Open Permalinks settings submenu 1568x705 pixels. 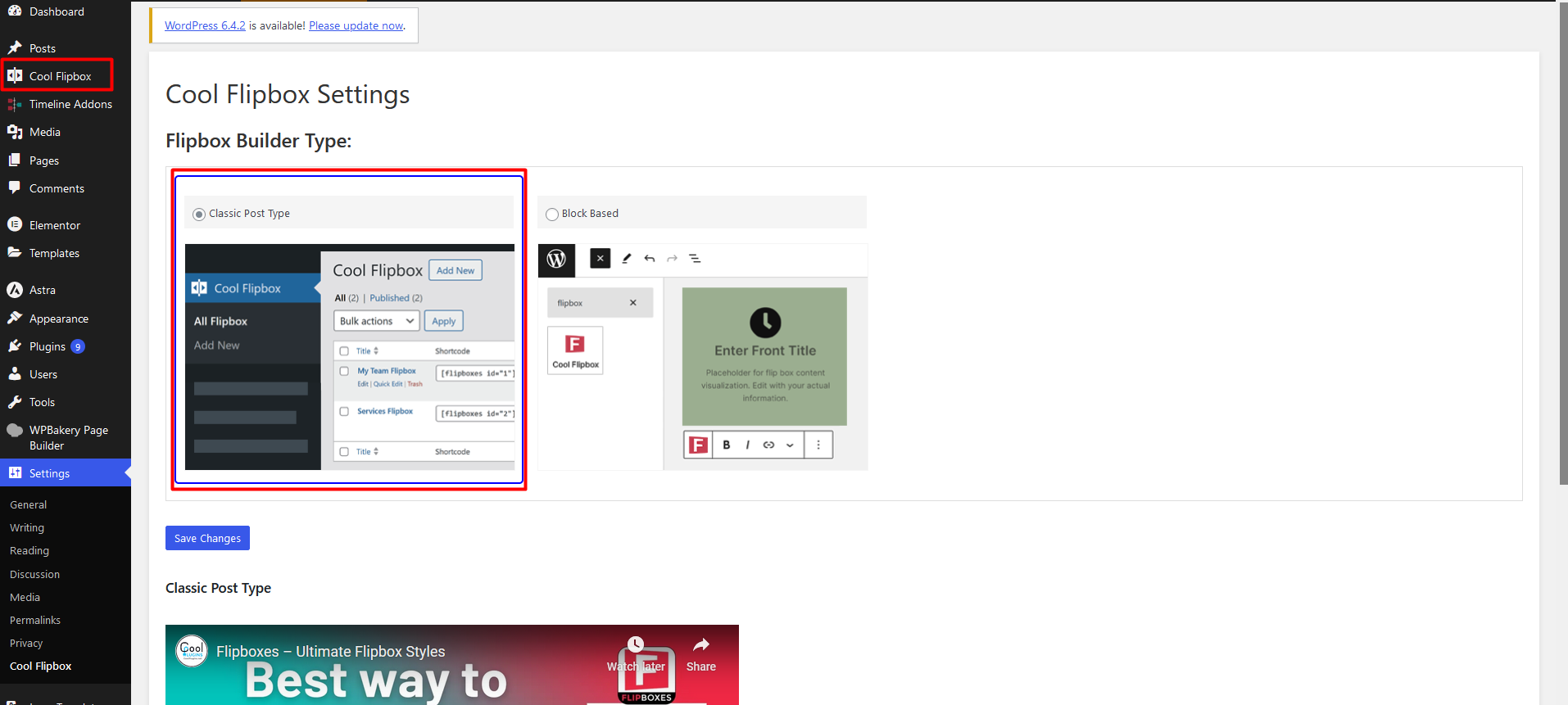click(35, 620)
